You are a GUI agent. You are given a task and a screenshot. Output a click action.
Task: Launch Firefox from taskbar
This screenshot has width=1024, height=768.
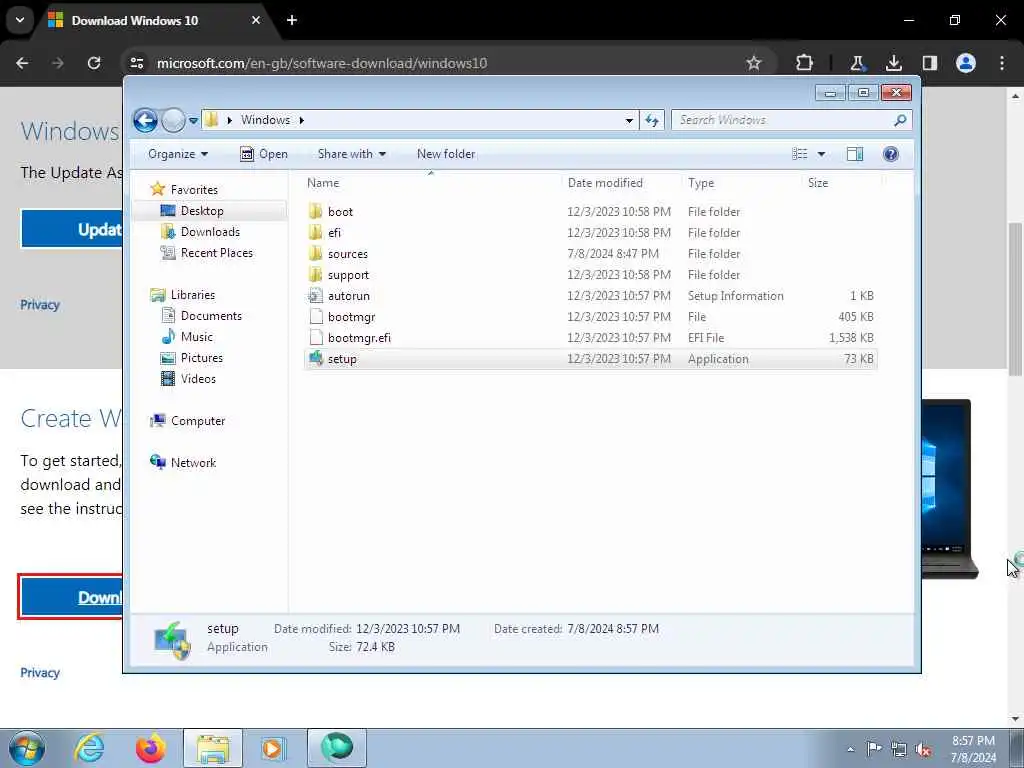click(151, 748)
